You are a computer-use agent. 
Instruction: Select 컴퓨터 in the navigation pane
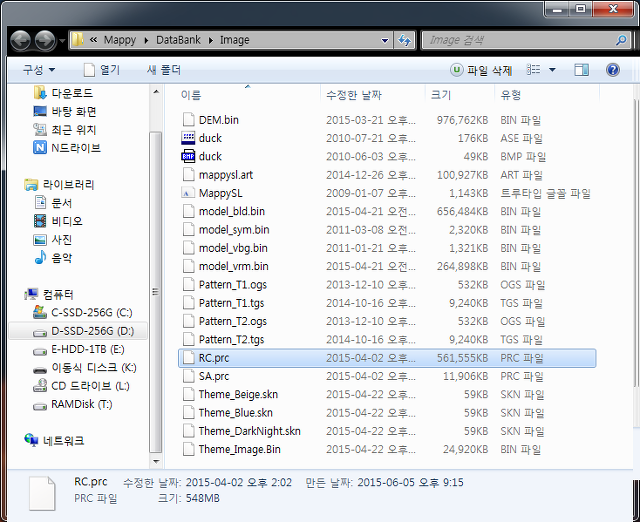[x=49, y=294]
